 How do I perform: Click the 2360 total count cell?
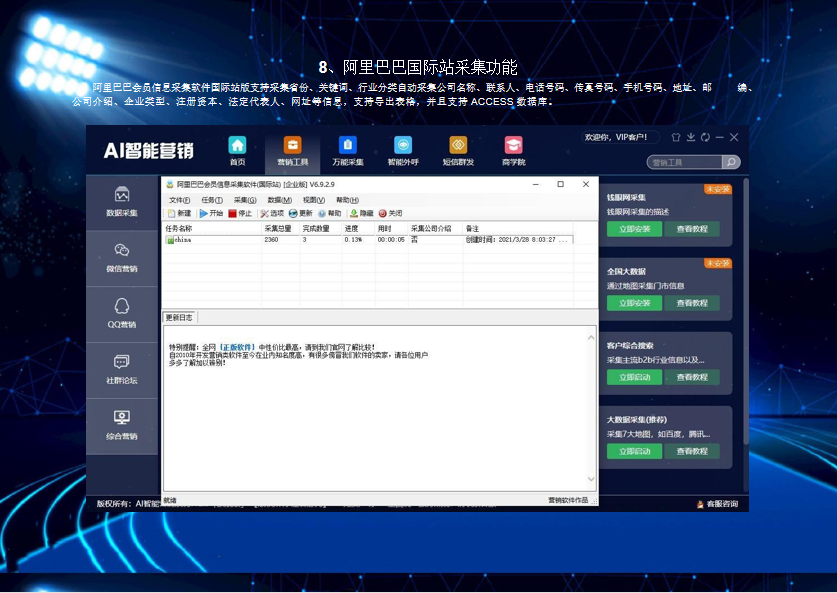[271, 240]
